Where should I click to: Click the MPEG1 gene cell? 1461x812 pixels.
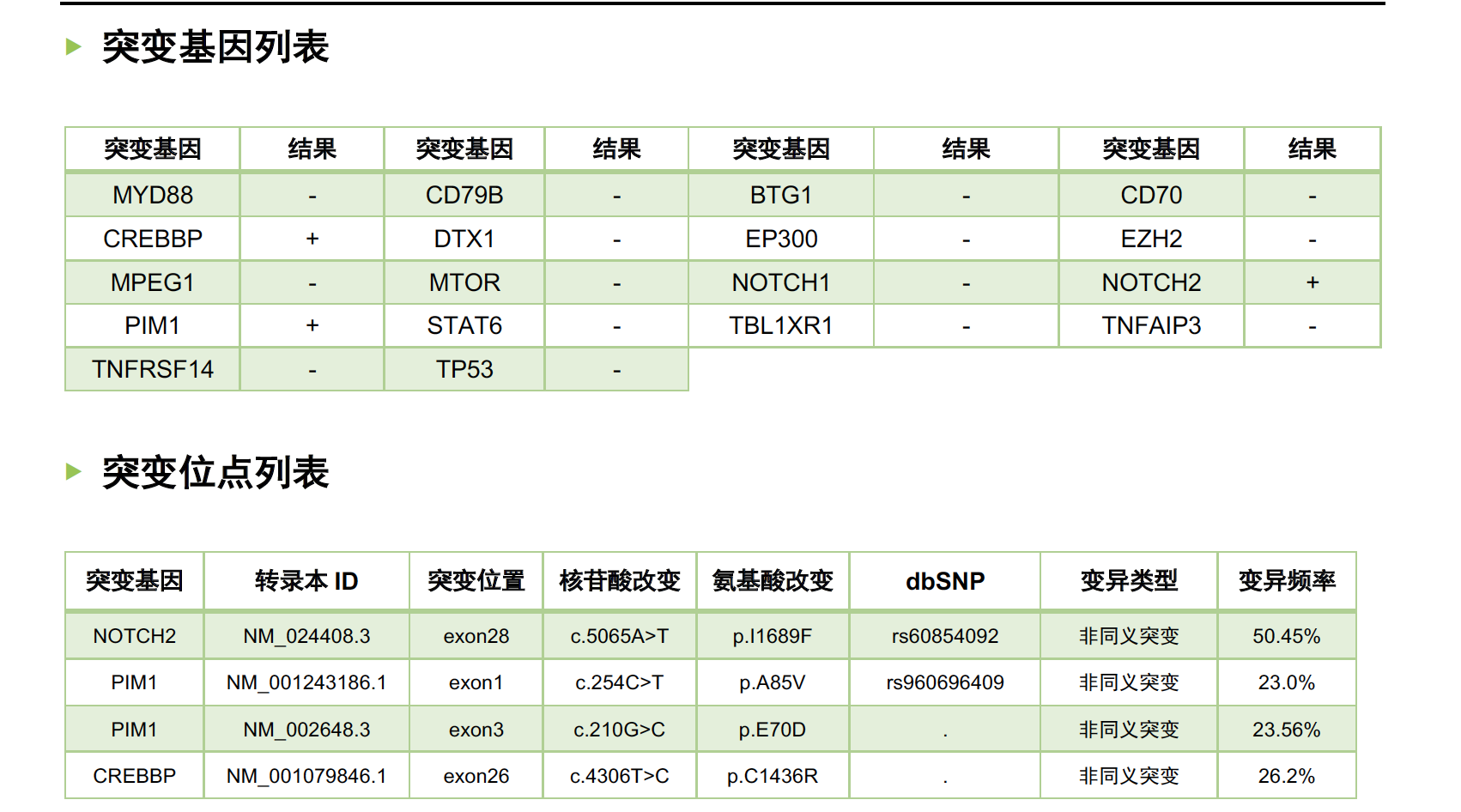[x=153, y=282]
